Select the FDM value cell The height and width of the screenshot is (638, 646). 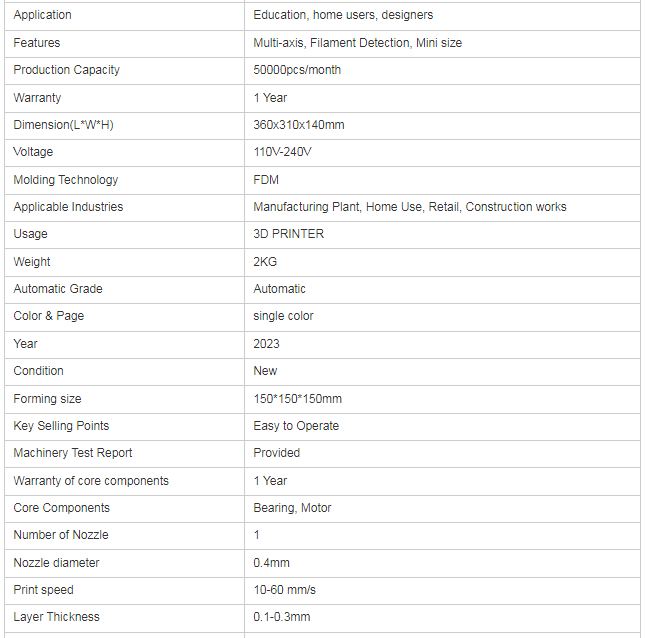[266, 180]
